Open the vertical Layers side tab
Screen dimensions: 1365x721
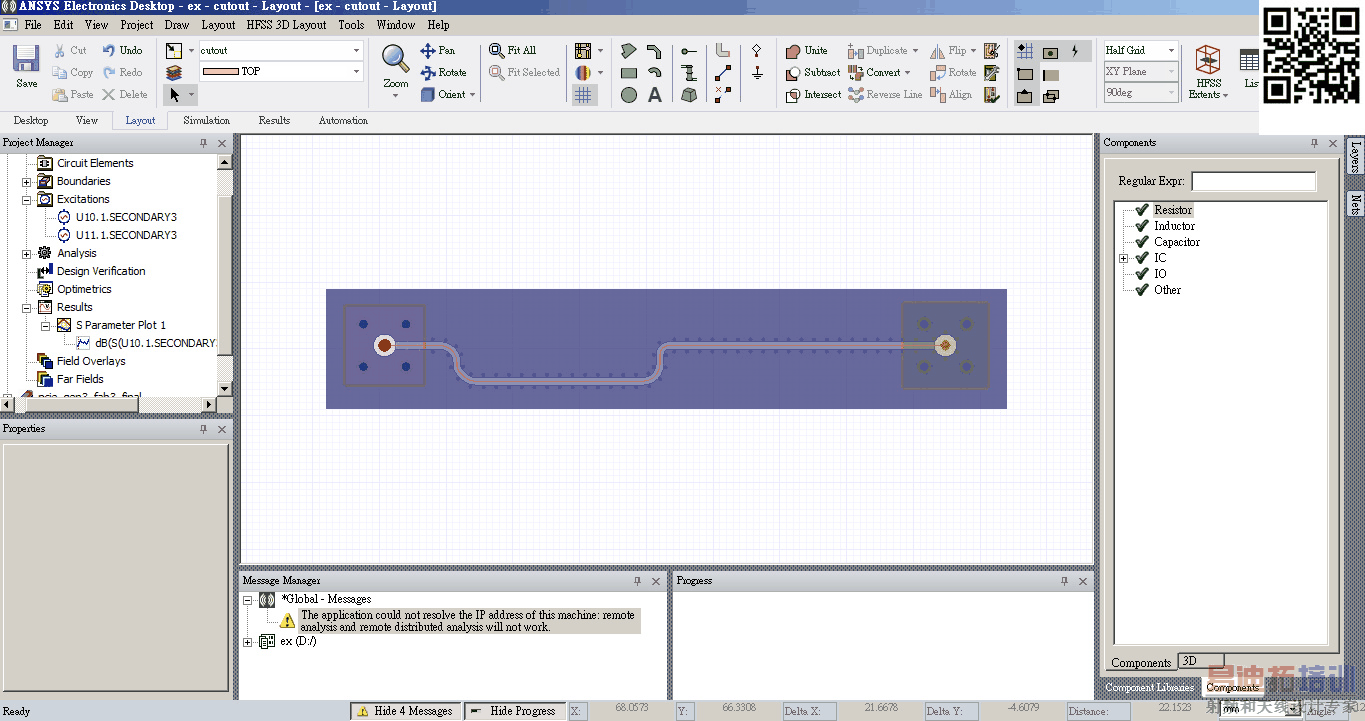tap(1355, 158)
